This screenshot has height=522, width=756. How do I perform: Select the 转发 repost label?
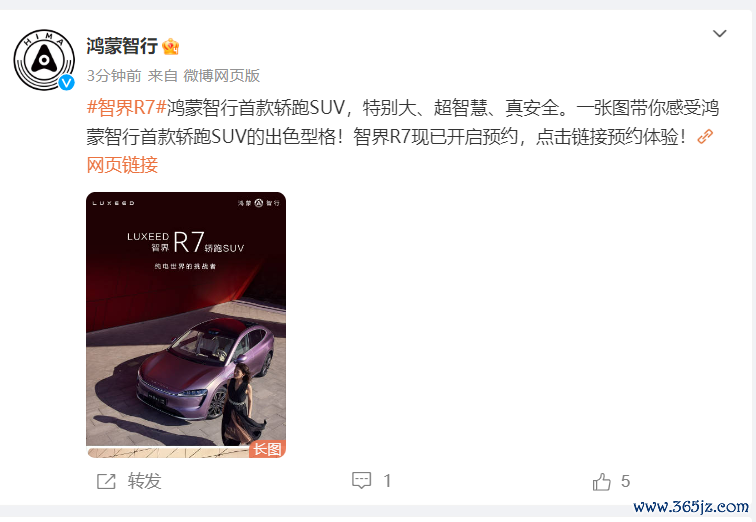click(x=144, y=481)
